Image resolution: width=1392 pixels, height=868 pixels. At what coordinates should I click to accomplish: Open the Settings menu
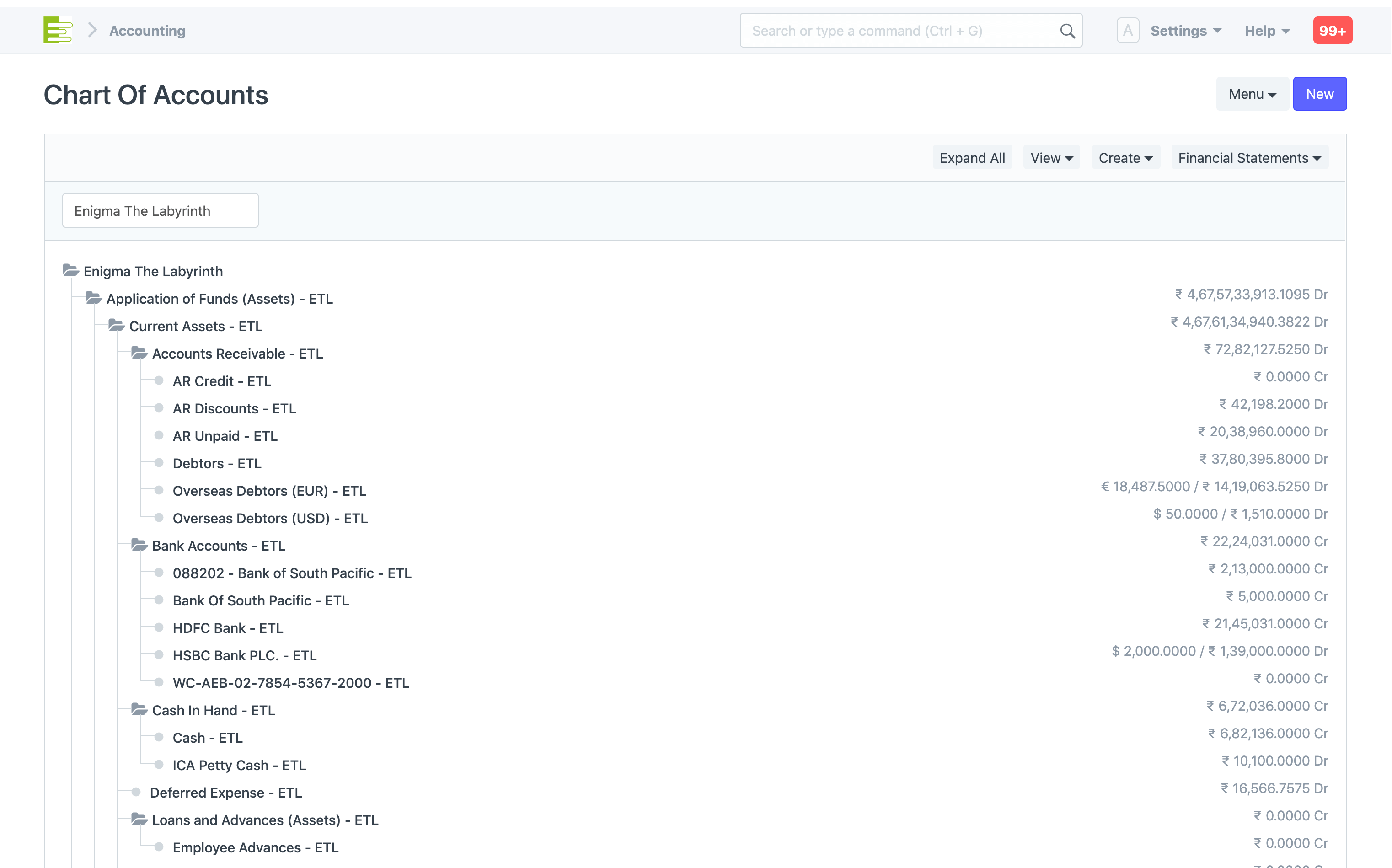point(1185,31)
